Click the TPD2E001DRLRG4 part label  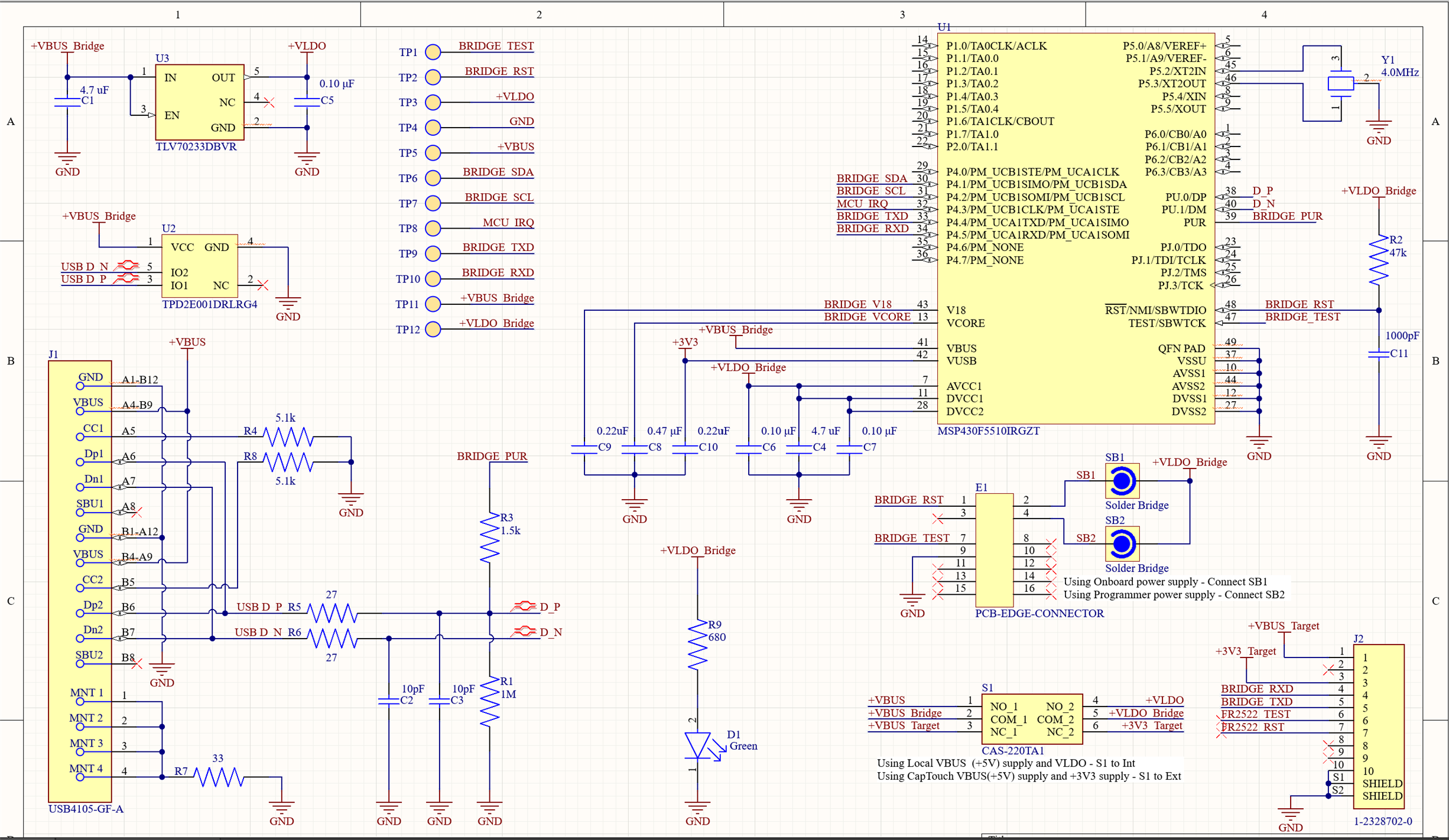[x=210, y=305]
